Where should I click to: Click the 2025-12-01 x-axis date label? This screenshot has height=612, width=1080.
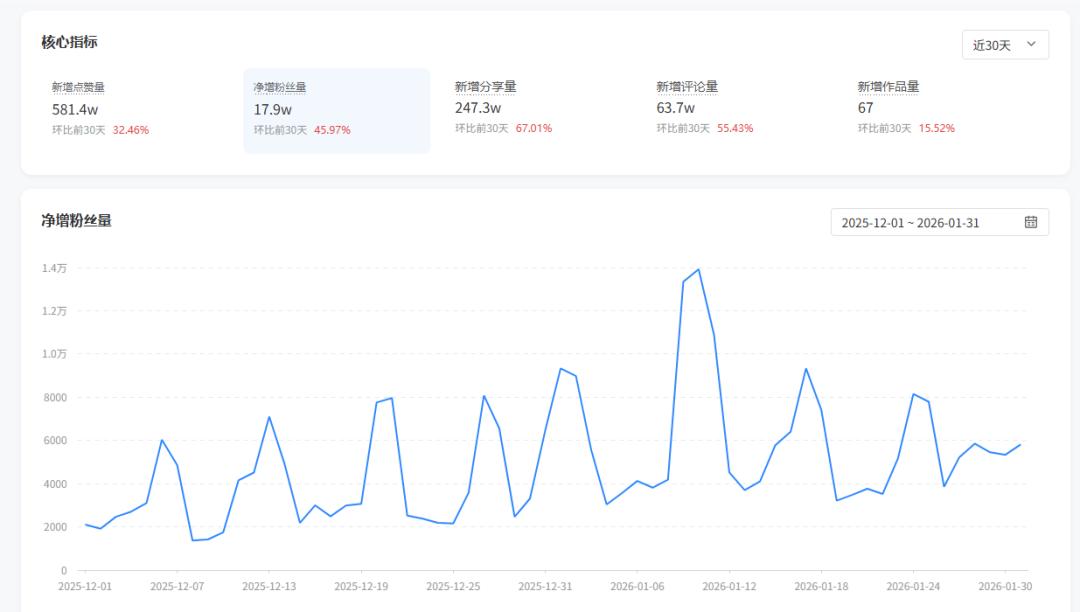[x=85, y=586]
